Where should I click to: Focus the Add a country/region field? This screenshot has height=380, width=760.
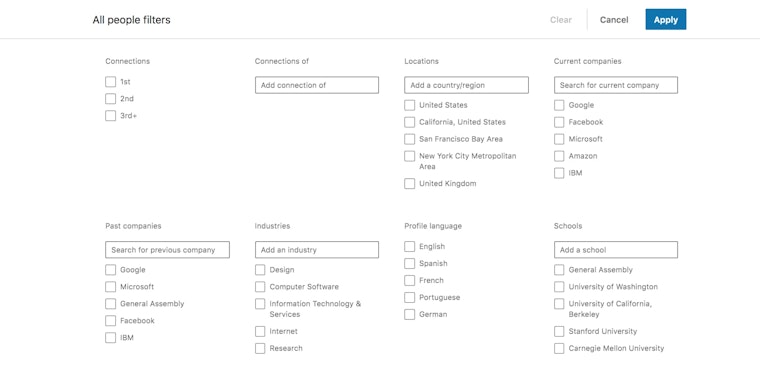(x=466, y=85)
